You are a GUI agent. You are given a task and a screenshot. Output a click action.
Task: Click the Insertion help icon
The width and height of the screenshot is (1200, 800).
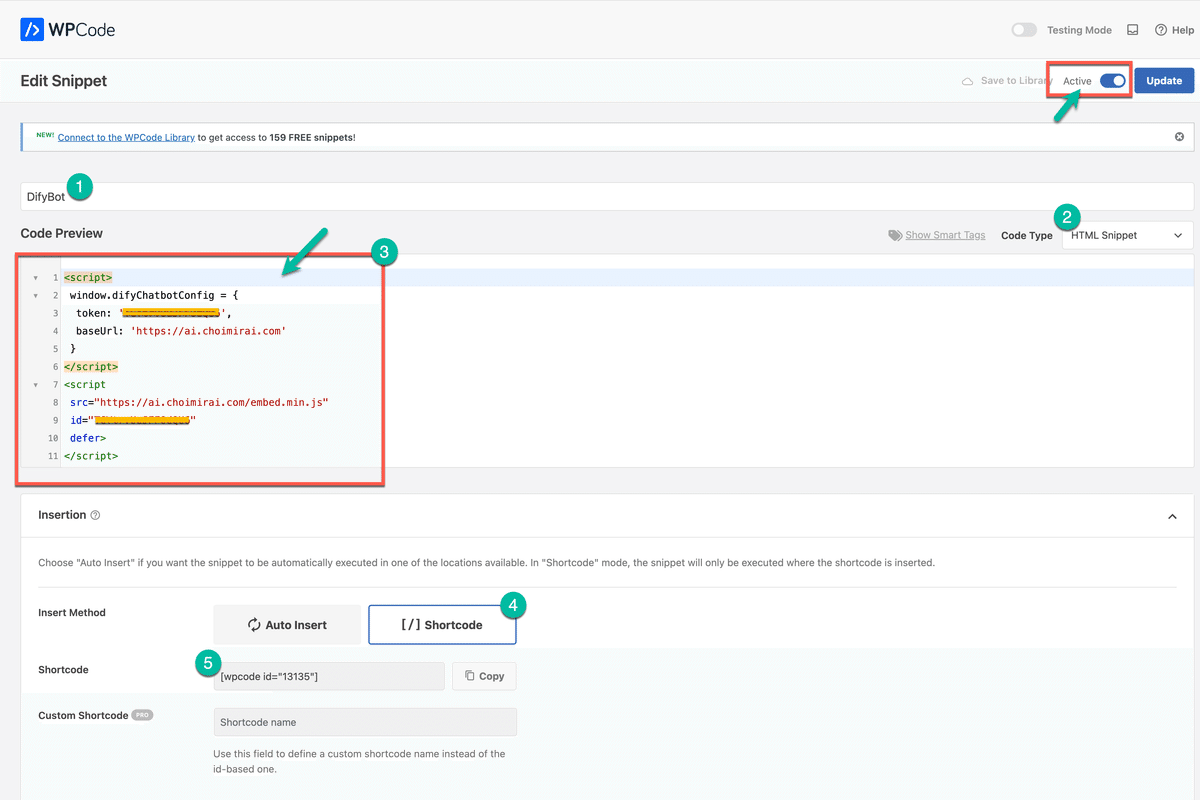click(95, 515)
